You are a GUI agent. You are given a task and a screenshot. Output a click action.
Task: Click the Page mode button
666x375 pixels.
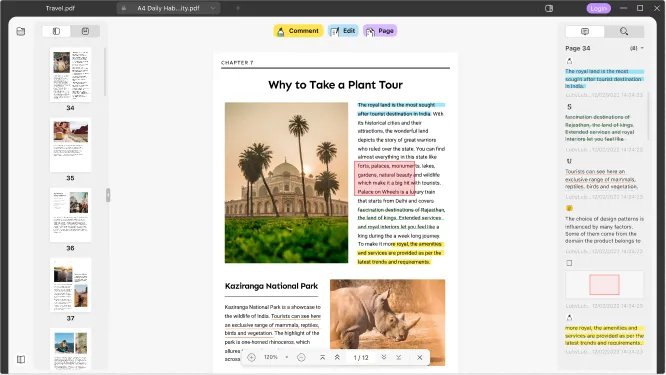380,31
